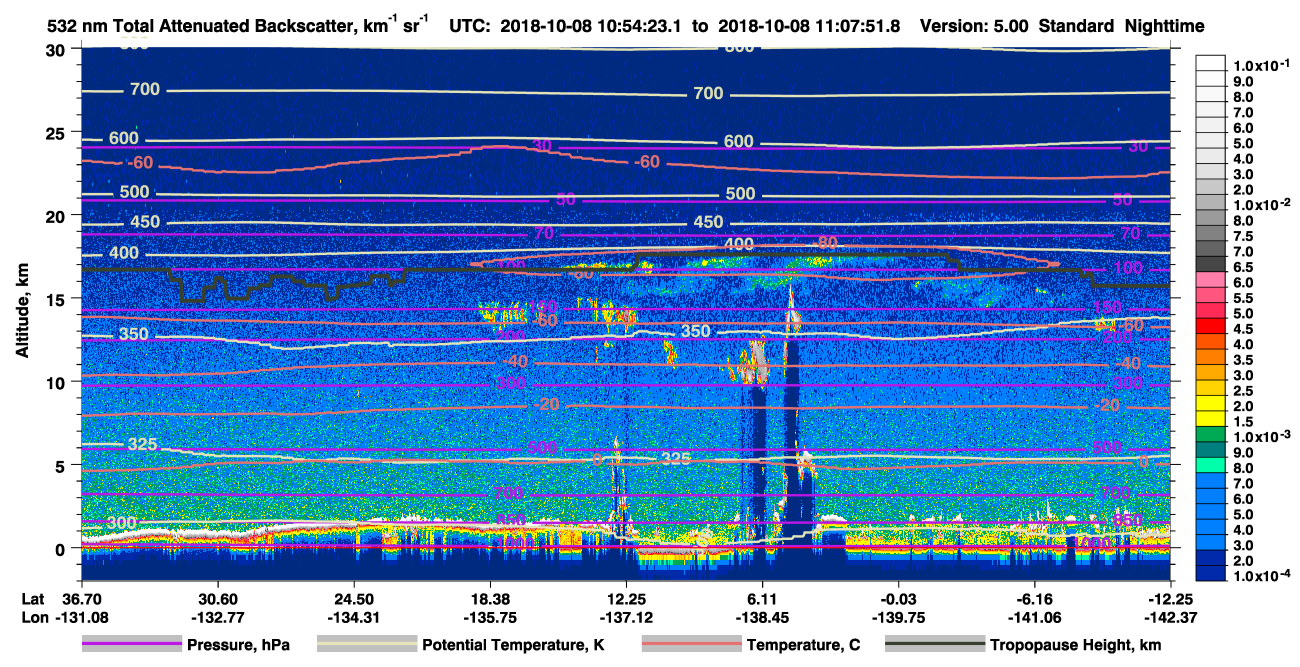This screenshot has width=1300, height=667.
Task: Click the latitude value '24.50'
Action: click(x=354, y=599)
